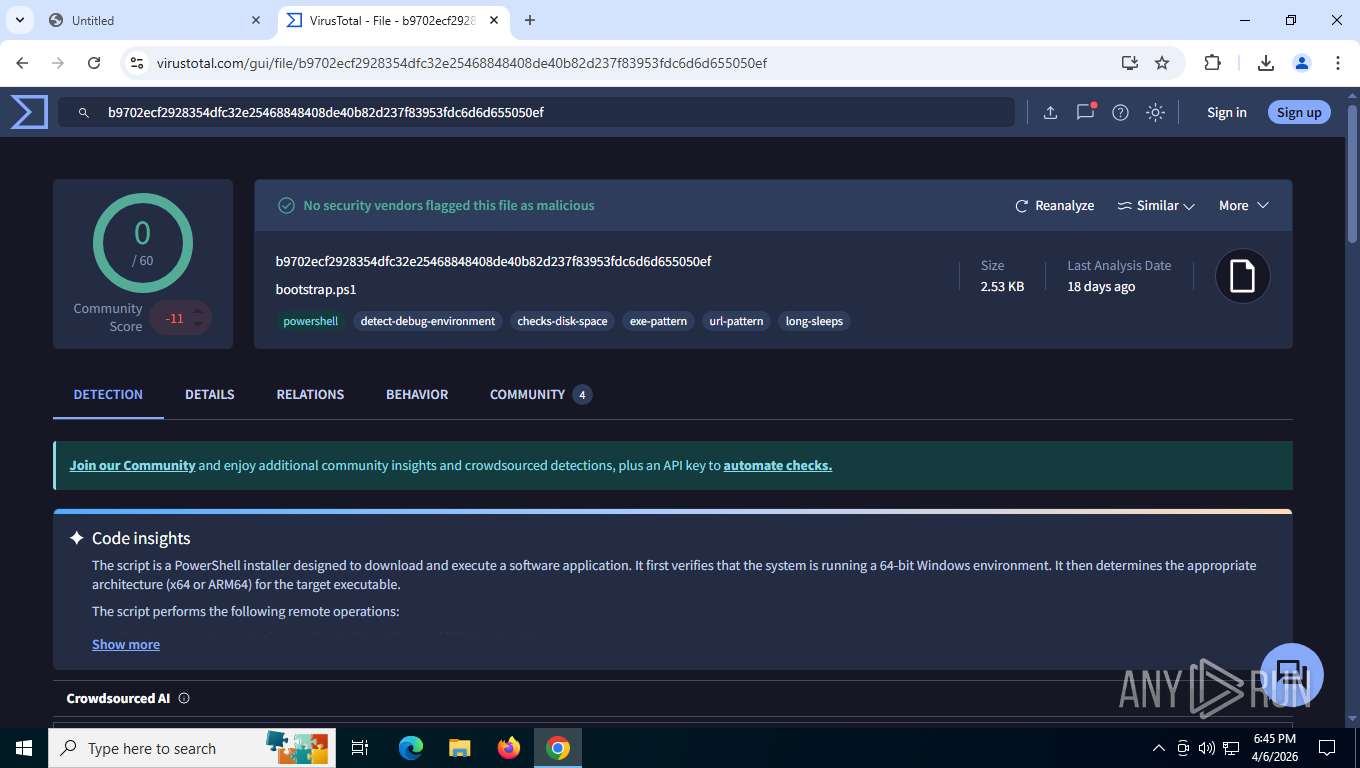Viewport: 1360px width, 768px height.
Task: Click the 18 days ago analysis date
Action: pos(1101,286)
